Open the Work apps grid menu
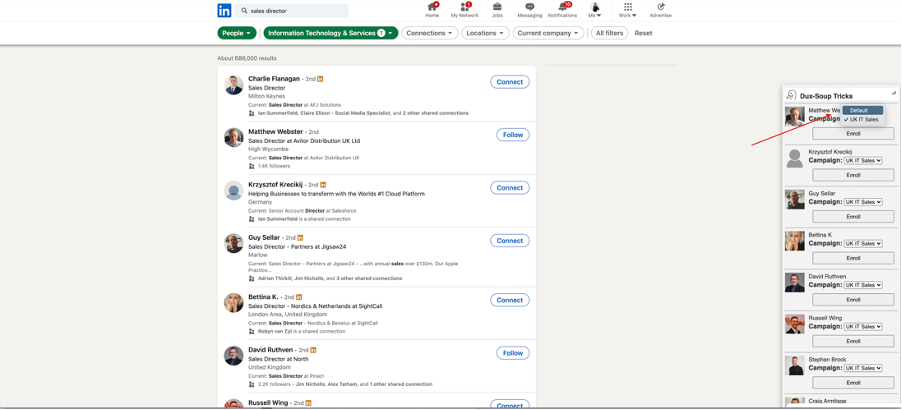The image size is (902, 410). coord(628,10)
